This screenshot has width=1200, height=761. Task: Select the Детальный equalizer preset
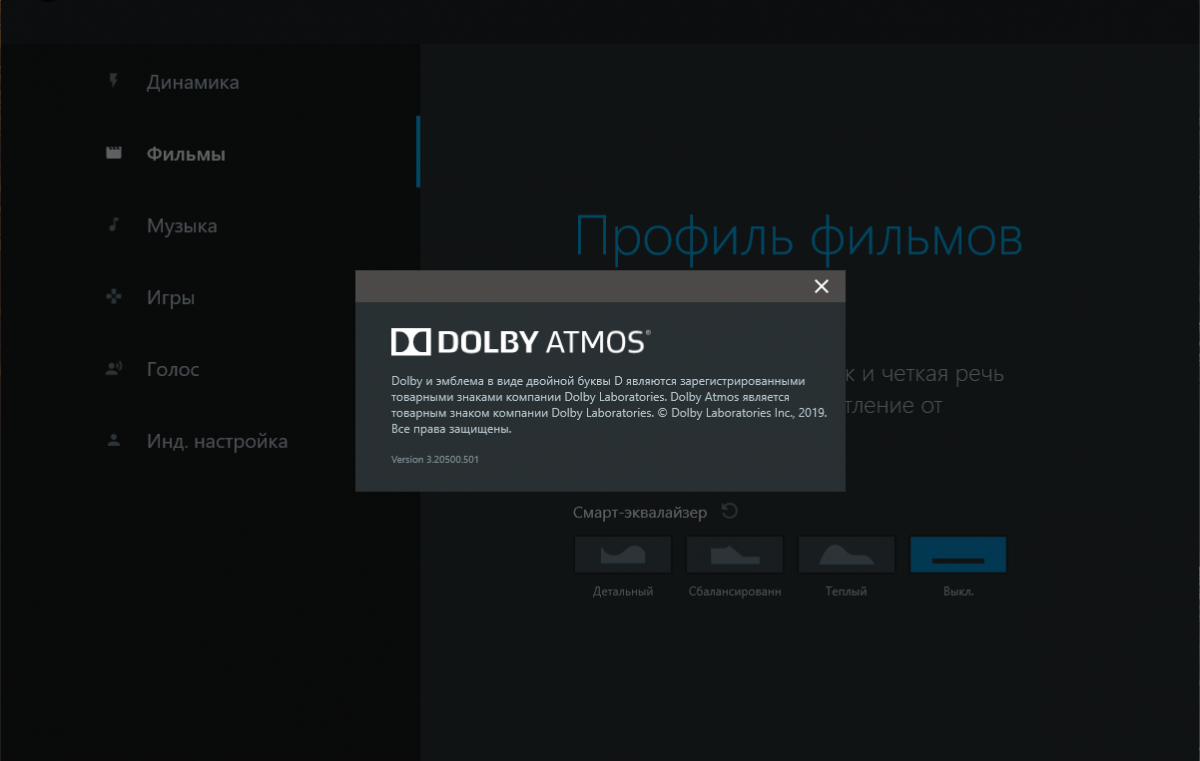click(x=623, y=554)
